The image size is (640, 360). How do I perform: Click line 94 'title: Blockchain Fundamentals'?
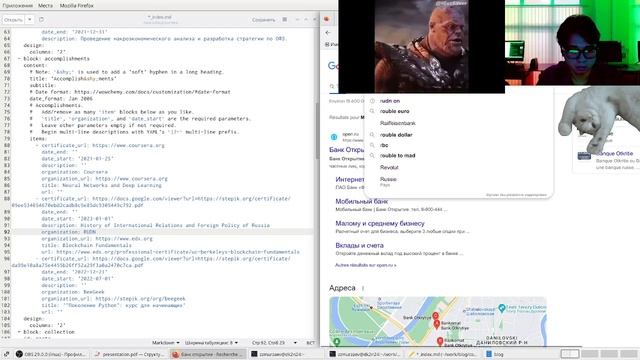pos(86,245)
